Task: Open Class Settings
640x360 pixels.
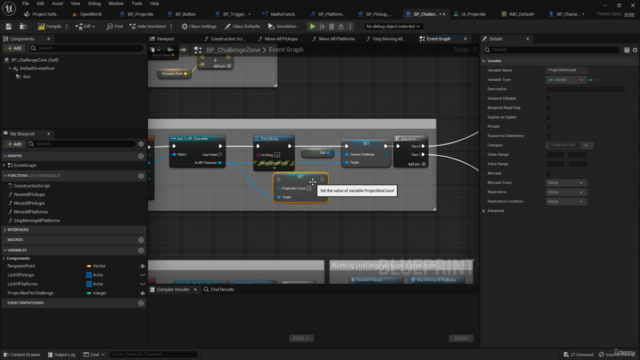Action: (x=199, y=27)
